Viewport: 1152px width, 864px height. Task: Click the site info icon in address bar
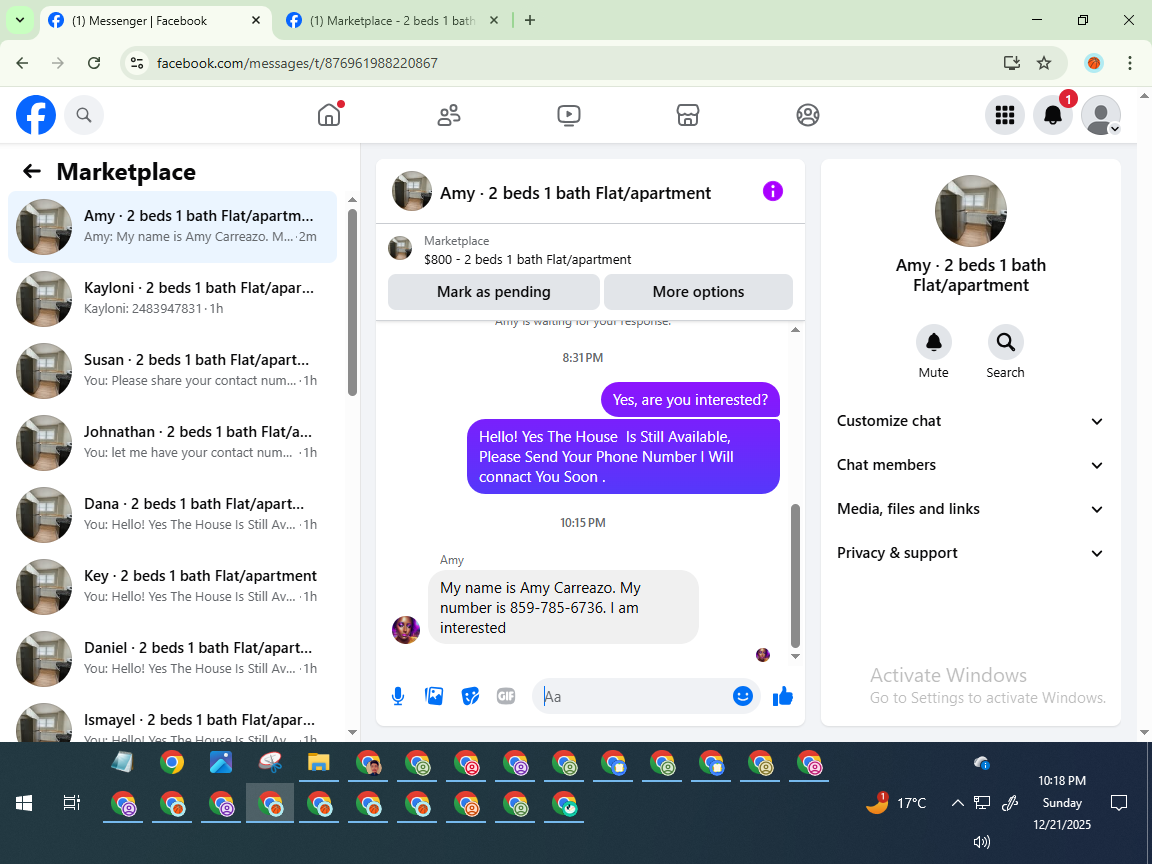[137, 63]
